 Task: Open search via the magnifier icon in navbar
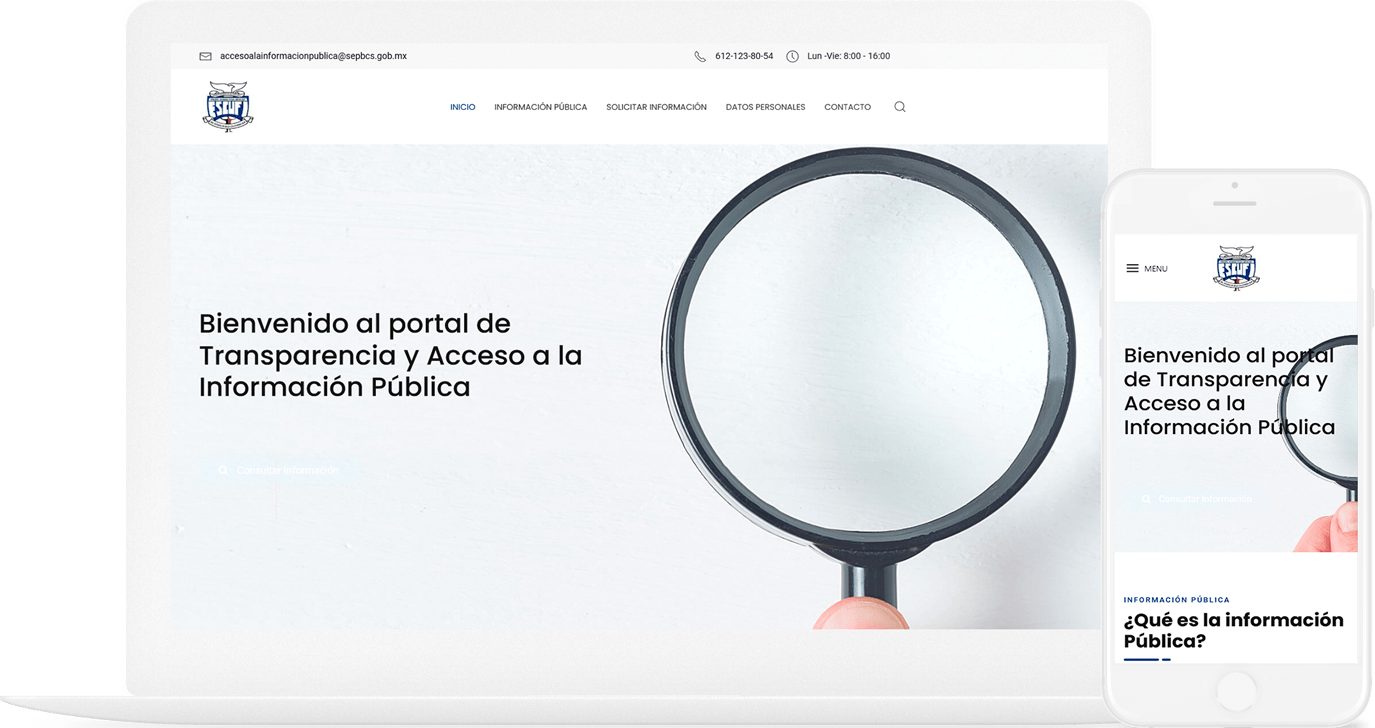899,106
